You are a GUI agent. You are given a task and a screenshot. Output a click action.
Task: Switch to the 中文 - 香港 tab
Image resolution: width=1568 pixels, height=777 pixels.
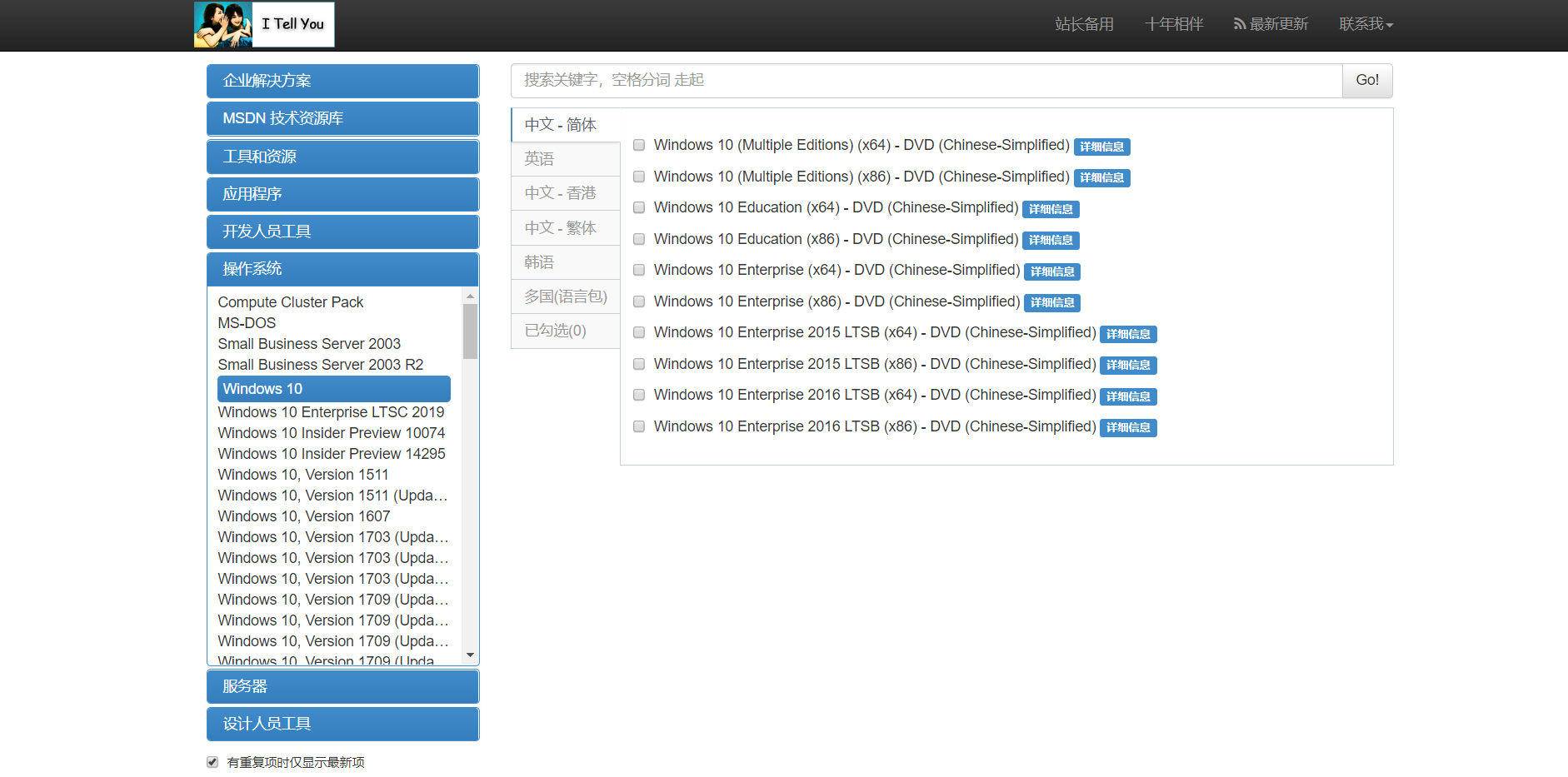[565, 193]
